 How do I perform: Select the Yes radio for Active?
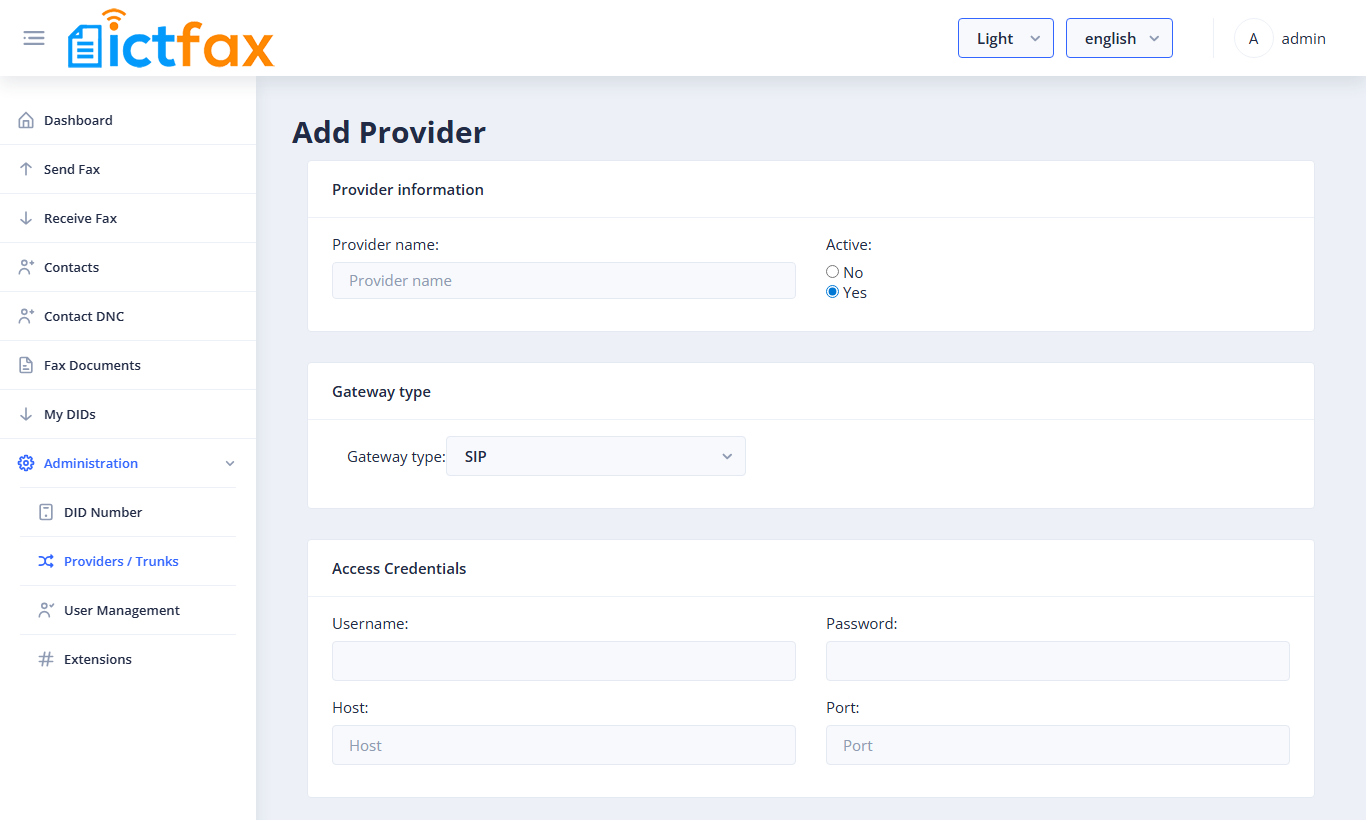click(x=832, y=292)
